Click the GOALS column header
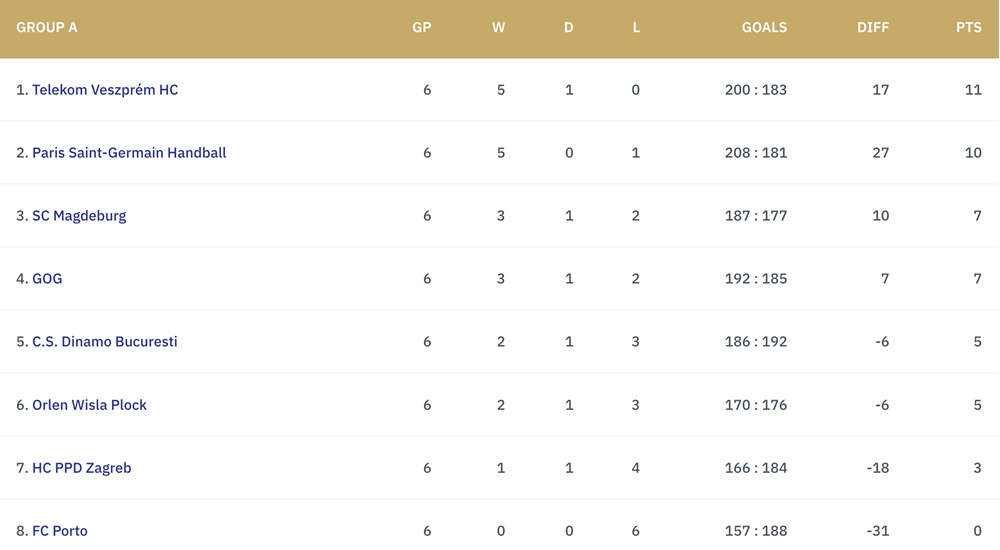 (764, 27)
